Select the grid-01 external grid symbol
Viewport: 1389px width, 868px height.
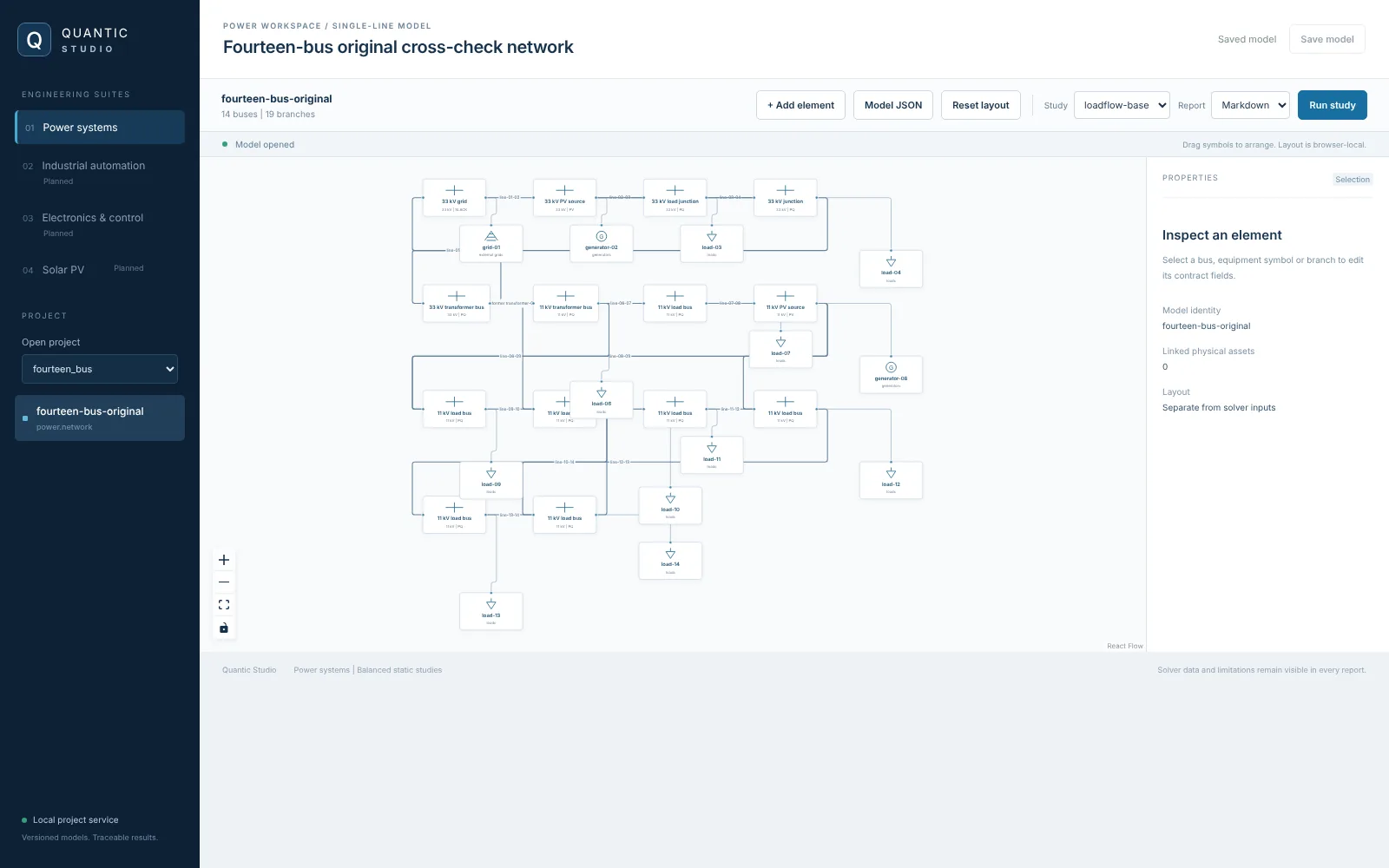[x=491, y=244]
